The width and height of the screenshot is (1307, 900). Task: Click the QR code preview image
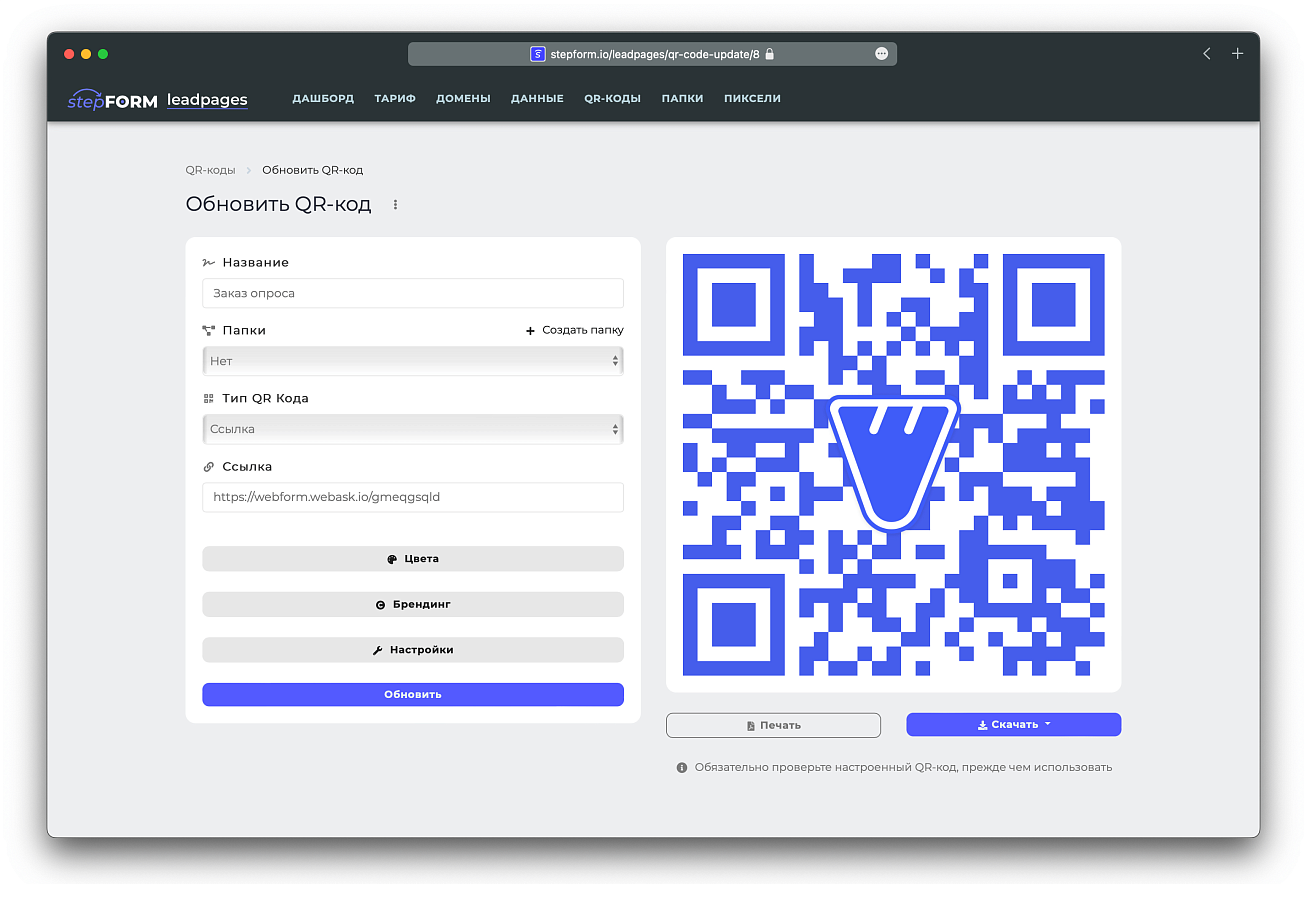[893, 465]
